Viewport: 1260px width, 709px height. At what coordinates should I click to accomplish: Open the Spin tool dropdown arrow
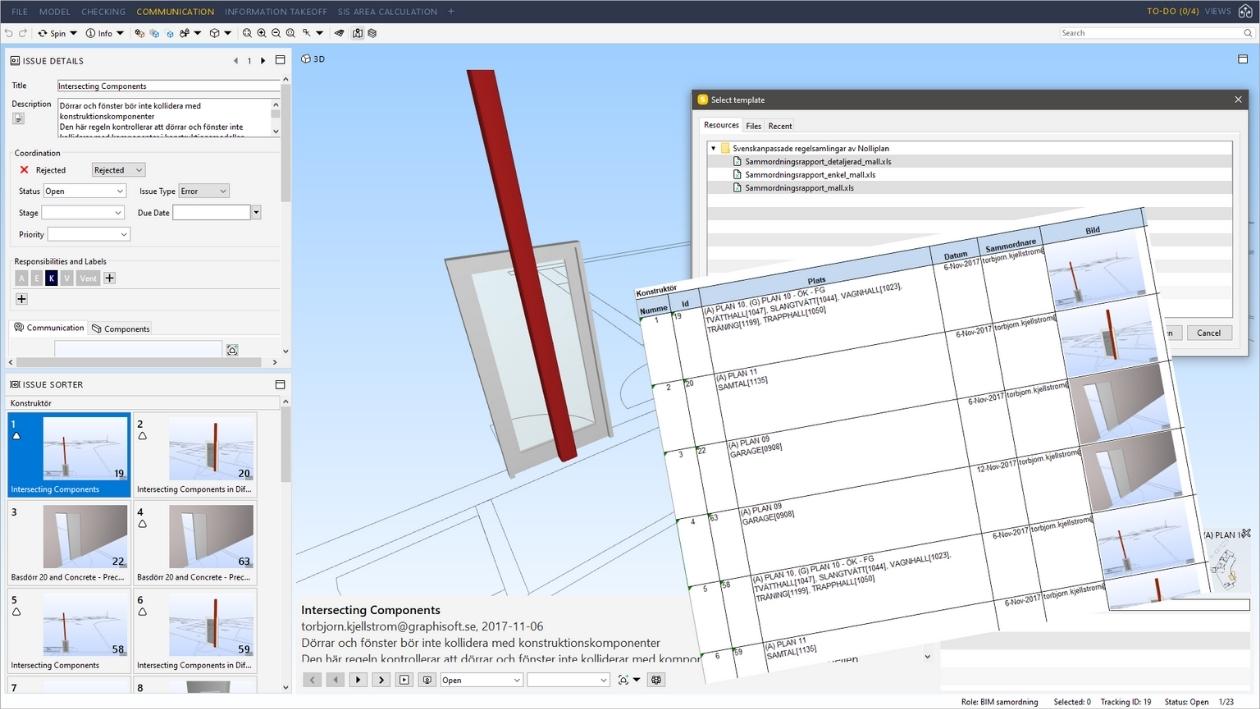coord(73,33)
